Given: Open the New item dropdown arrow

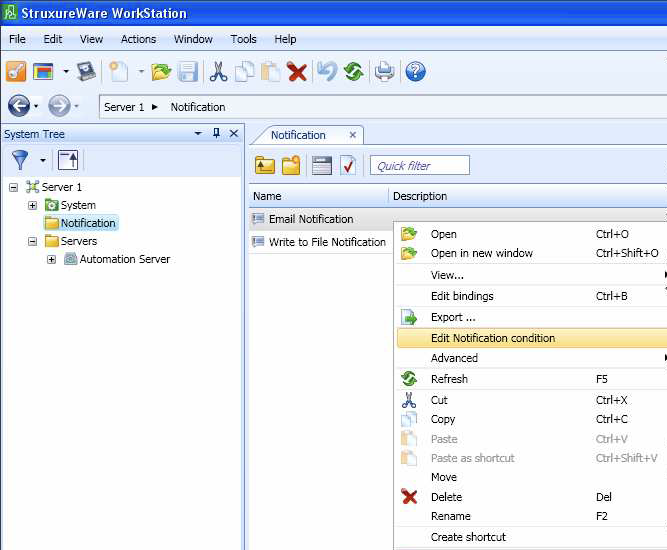Looking at the screenshot, I should 141,71.
